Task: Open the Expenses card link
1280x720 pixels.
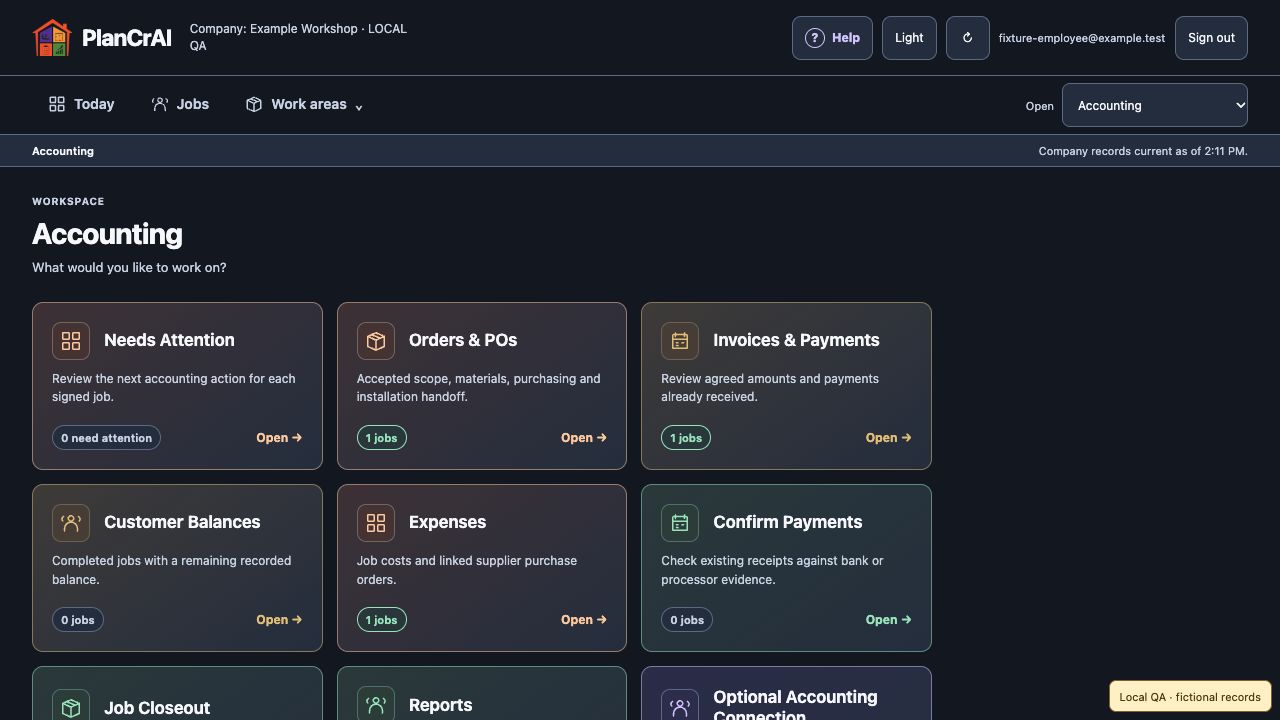Action: [584, 620]
